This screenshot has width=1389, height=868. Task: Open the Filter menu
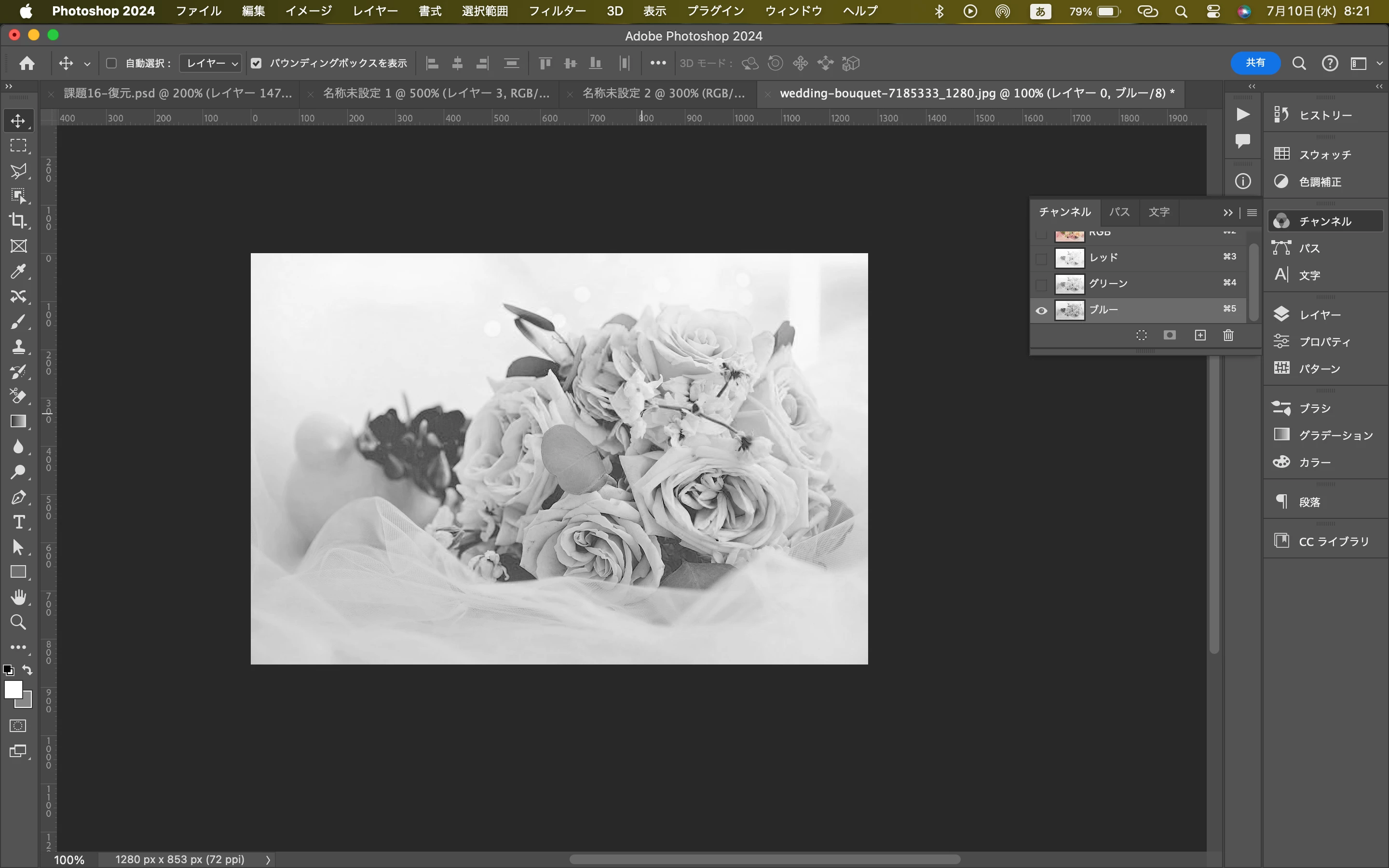click(557, 11)
